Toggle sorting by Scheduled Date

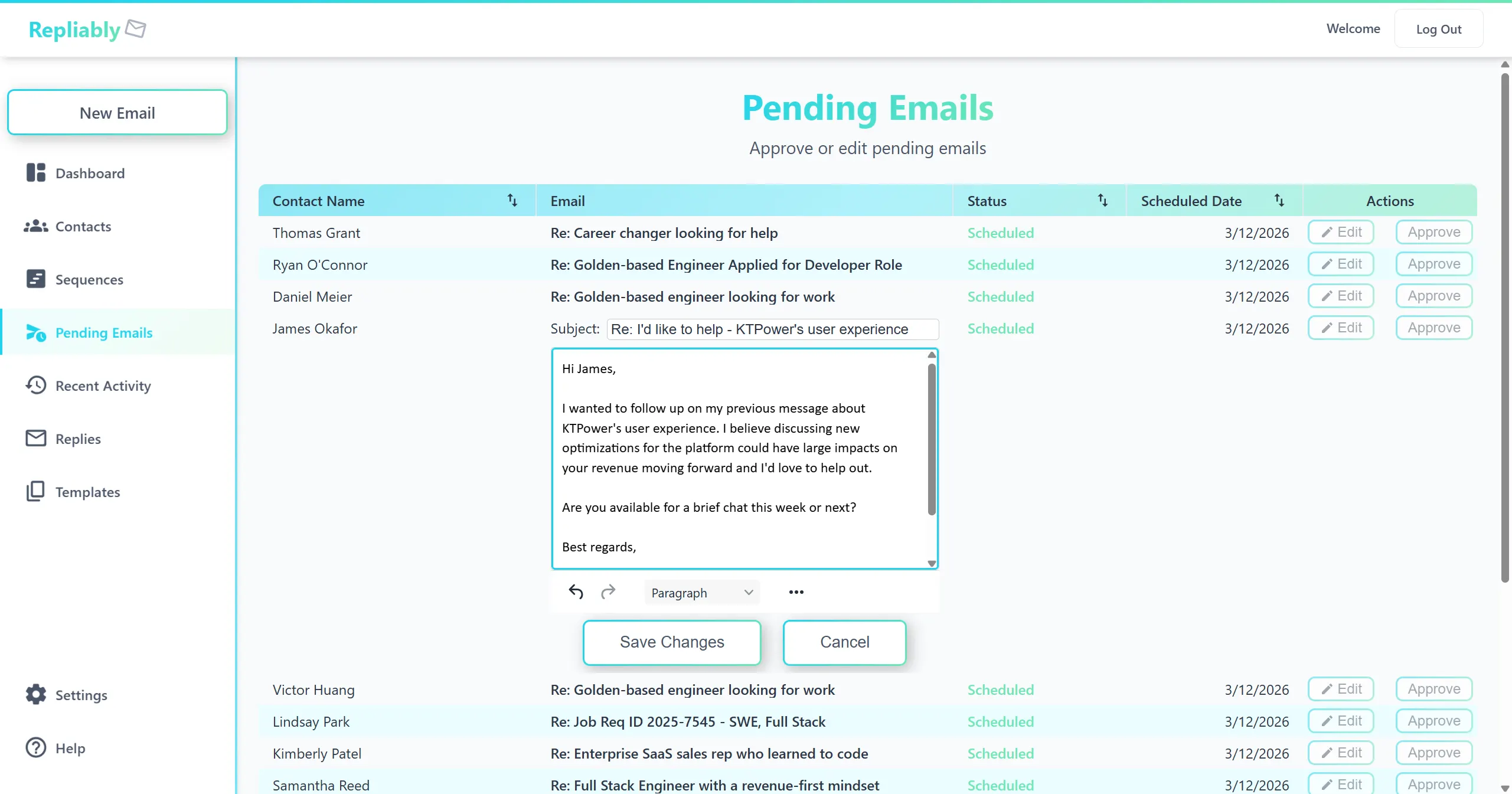pyautogui.click(x=1280, y=201)
